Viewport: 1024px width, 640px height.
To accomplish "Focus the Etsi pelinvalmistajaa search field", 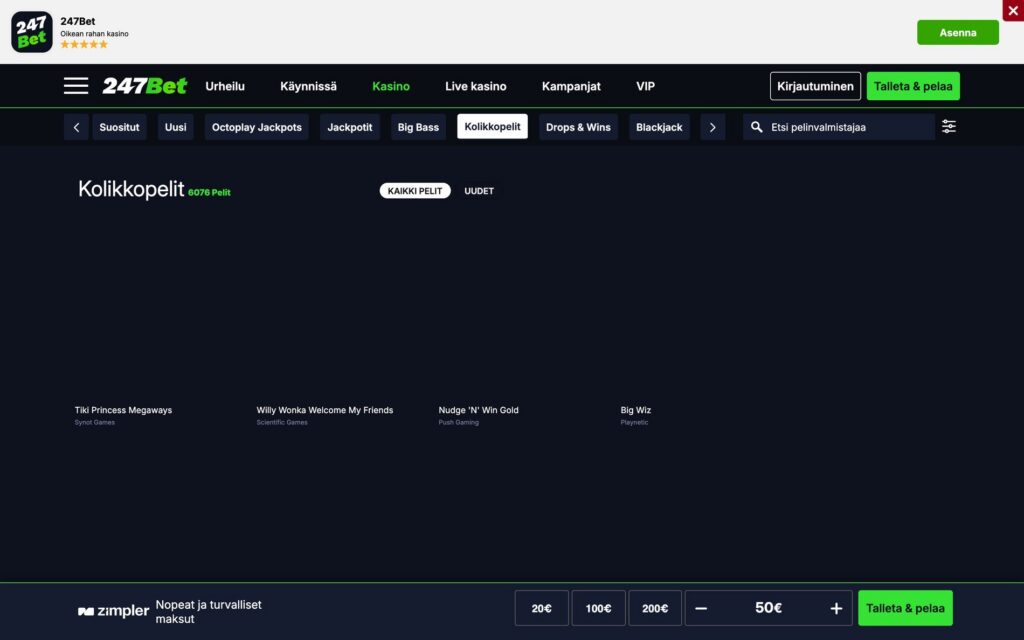I will 839,127.
